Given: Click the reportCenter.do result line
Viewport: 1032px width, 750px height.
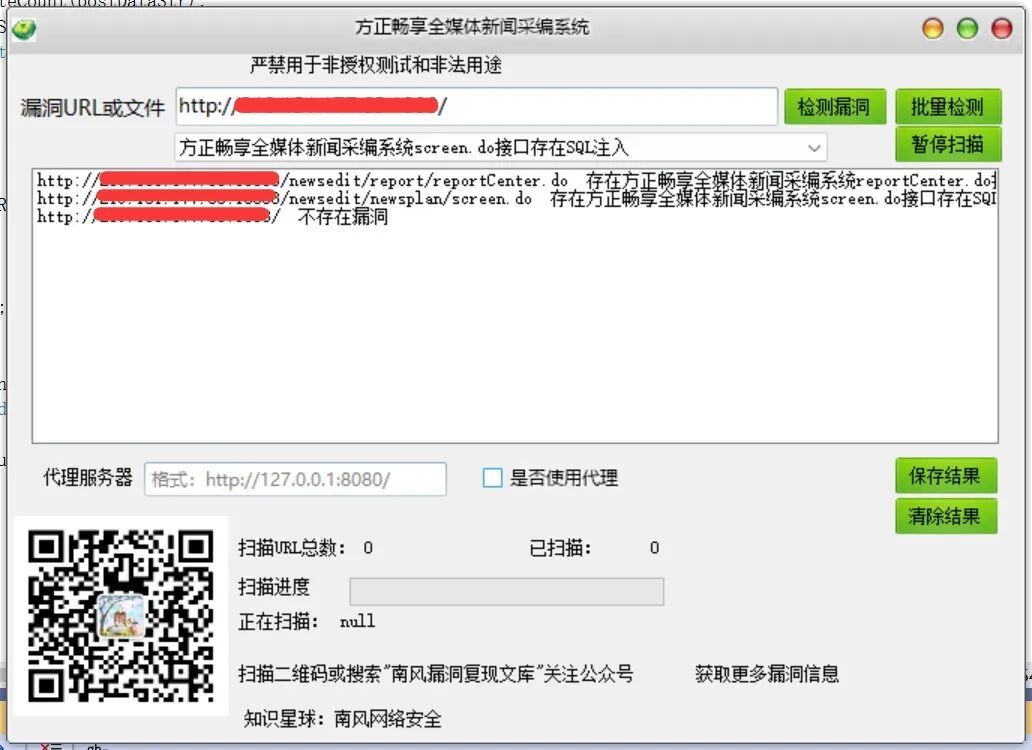Looking at the screenshot, I should [x=516, y=180].
